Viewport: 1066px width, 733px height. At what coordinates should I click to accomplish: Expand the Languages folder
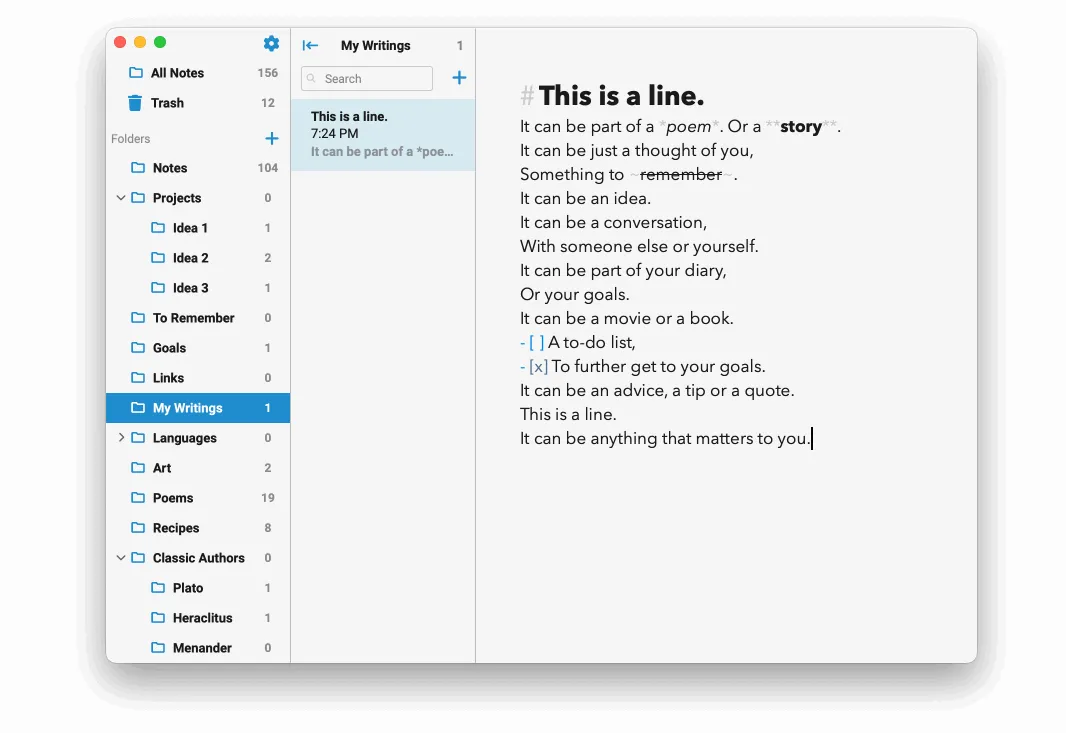coord(121,438)
